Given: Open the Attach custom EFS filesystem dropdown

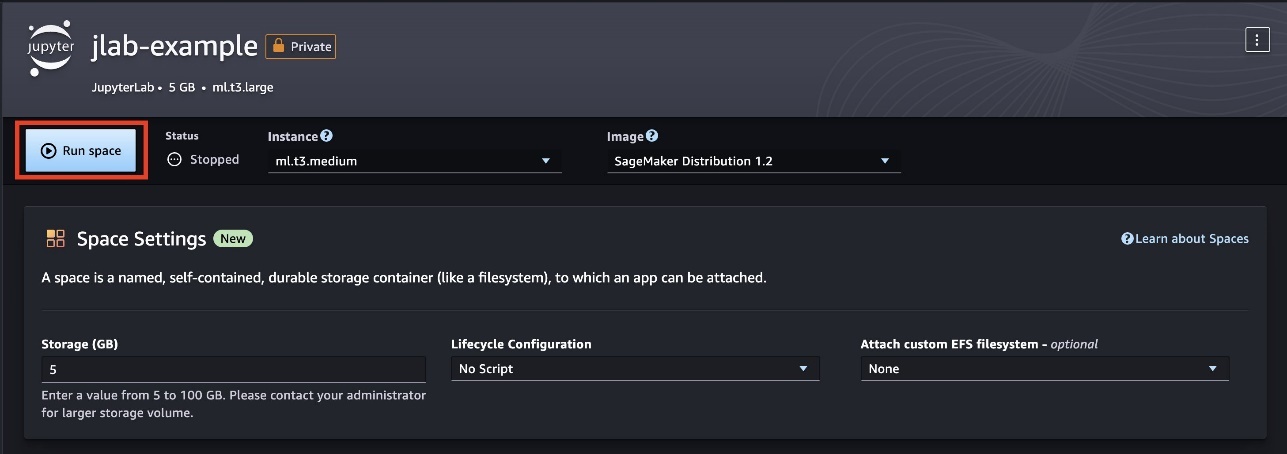Looking at the screenshot, I should tap(1045, 368).
